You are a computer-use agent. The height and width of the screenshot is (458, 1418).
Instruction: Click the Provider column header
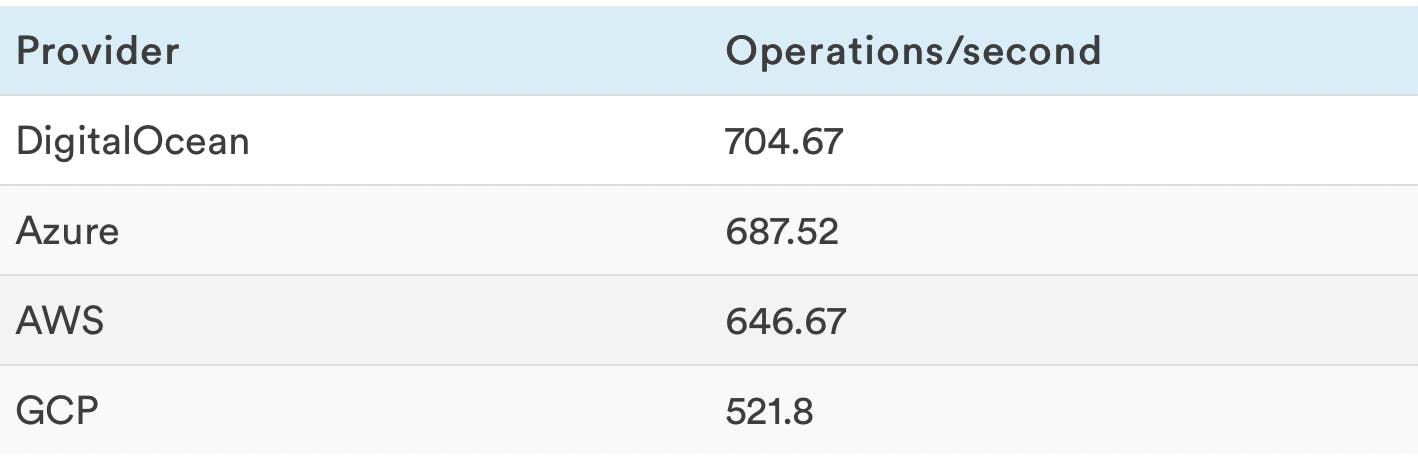[98, 51]
